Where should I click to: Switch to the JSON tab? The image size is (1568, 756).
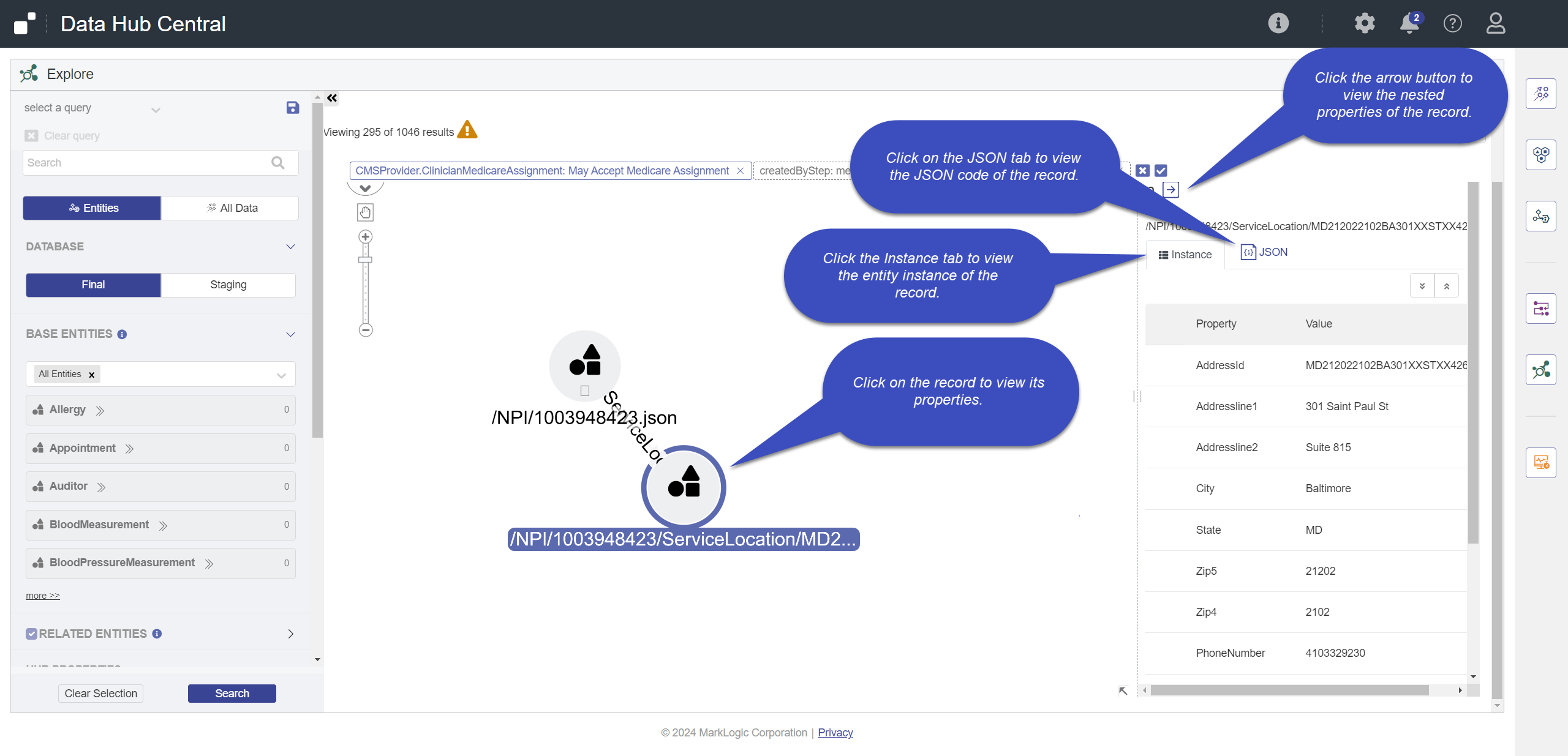click(1264, 252)
